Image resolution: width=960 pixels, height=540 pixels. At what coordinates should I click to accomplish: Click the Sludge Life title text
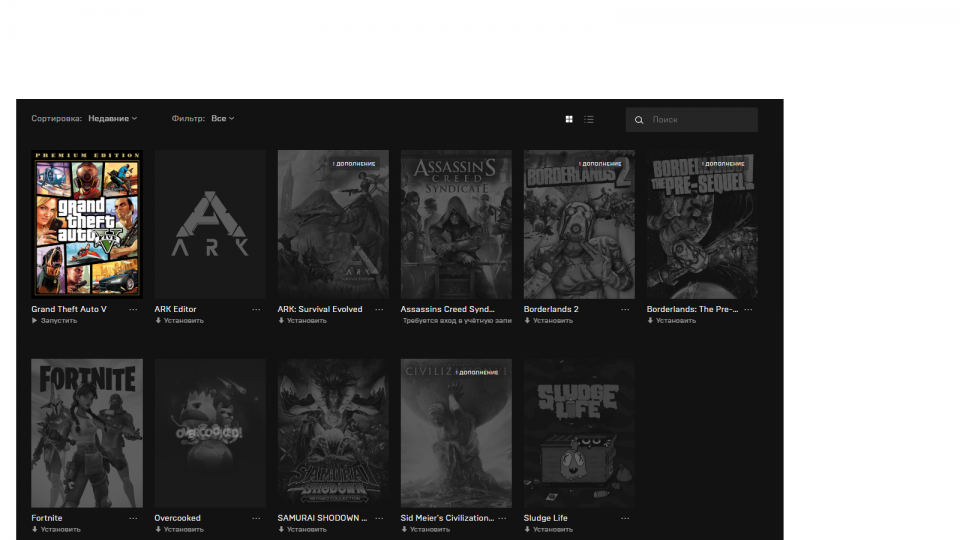click(x=546, y=518)
